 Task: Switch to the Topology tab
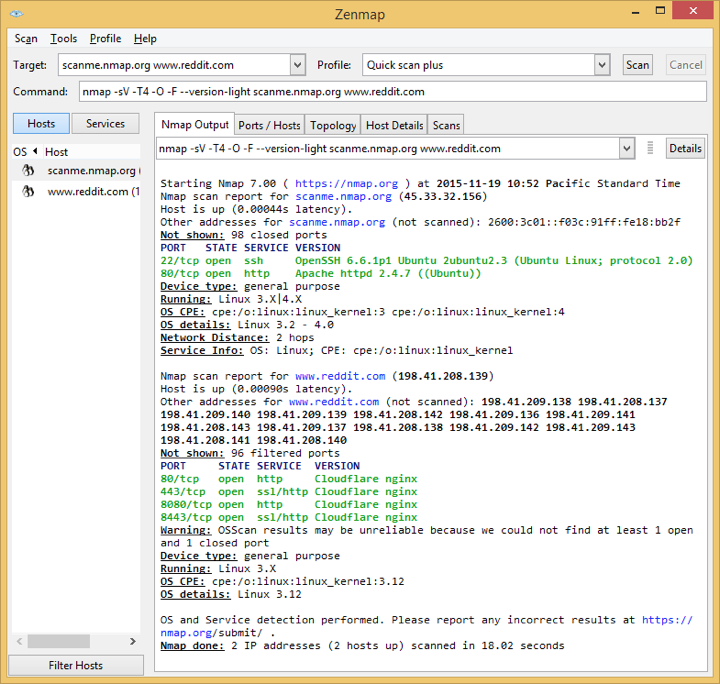pos(333,125)
